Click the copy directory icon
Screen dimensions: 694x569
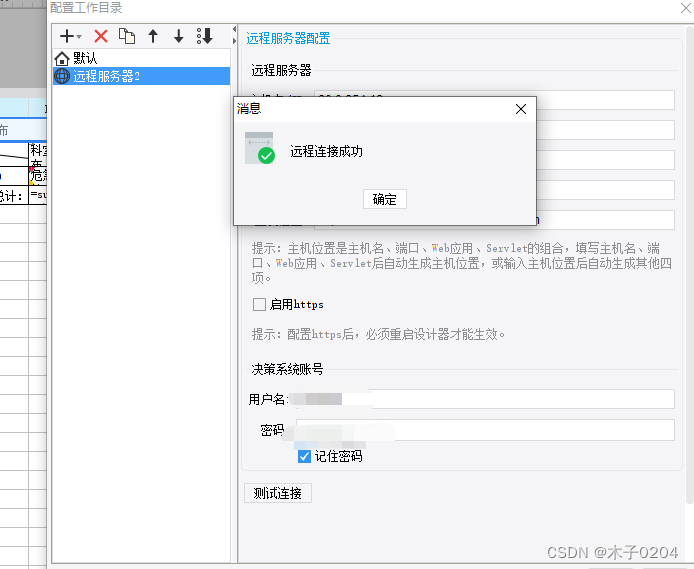(x=127, y=36)
